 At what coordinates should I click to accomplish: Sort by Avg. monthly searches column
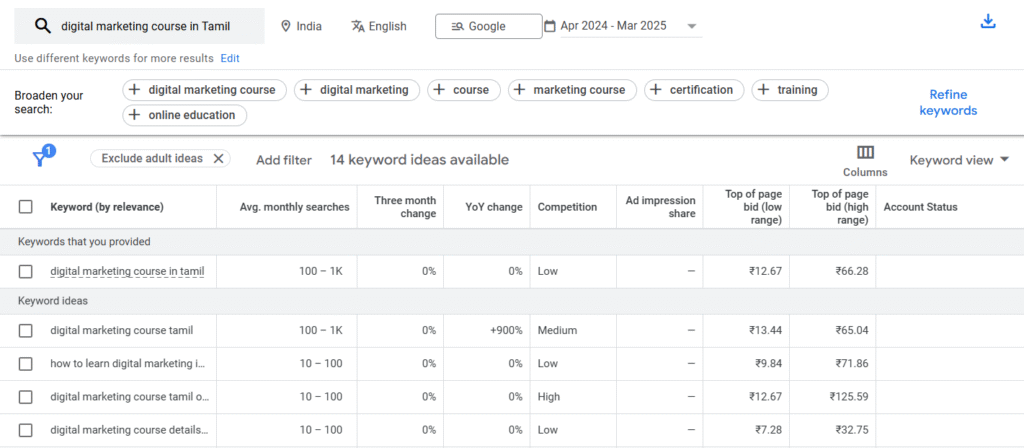coord(295,207)
